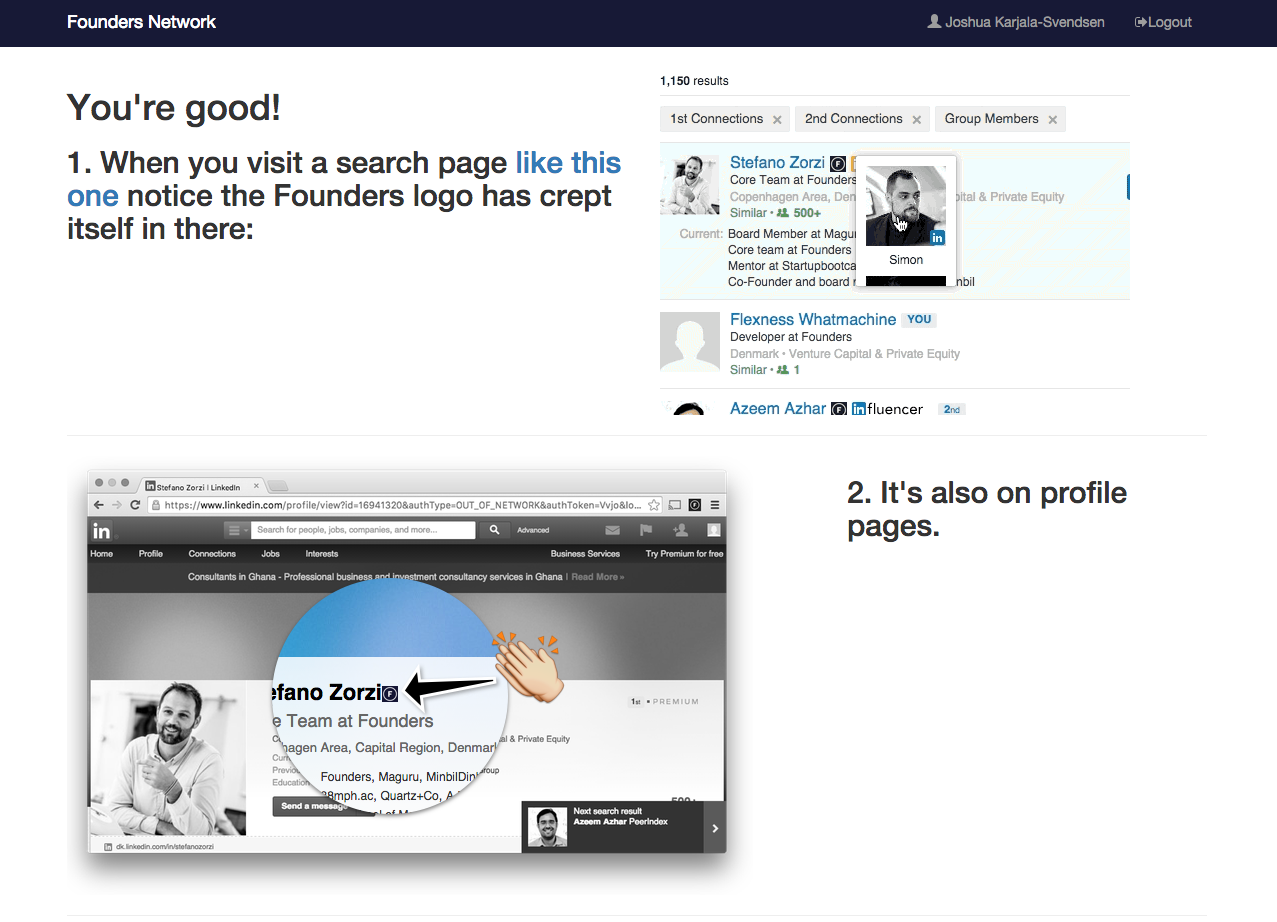Click Founders extension icon in browser toolbar
Screen dimensions: 1277x922
point(695,505)
